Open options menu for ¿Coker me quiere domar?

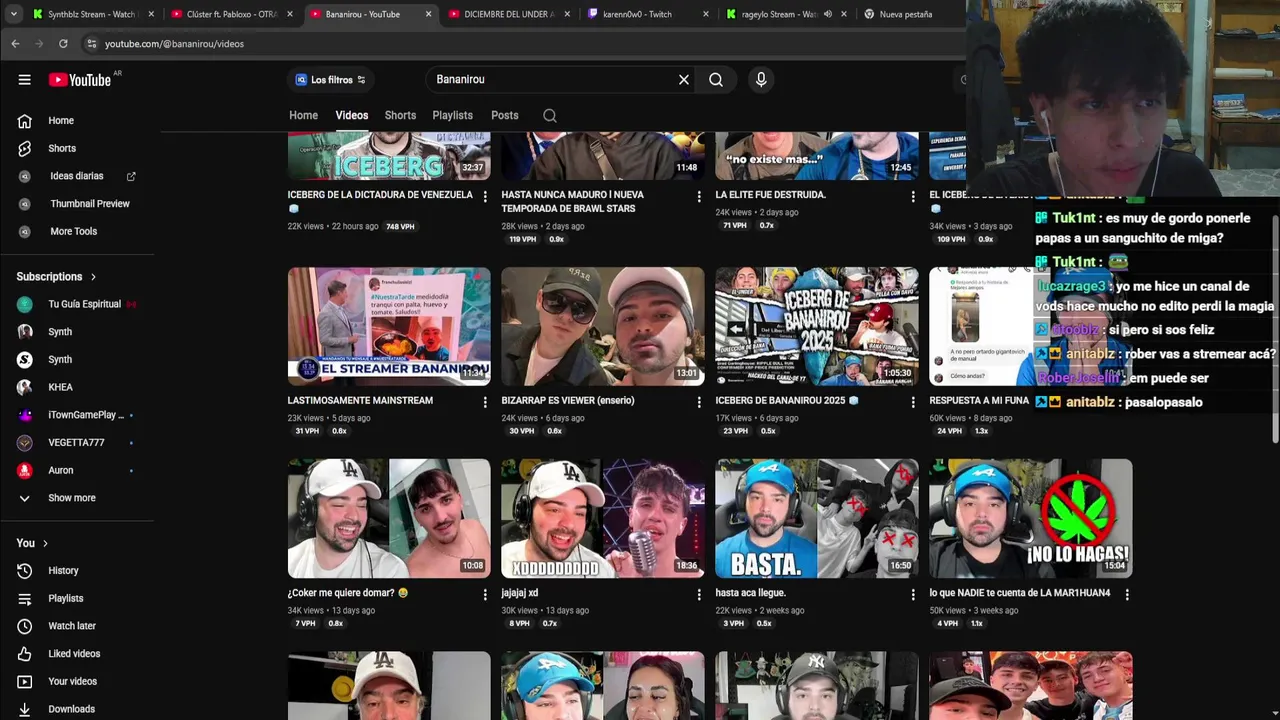[485, 594]
